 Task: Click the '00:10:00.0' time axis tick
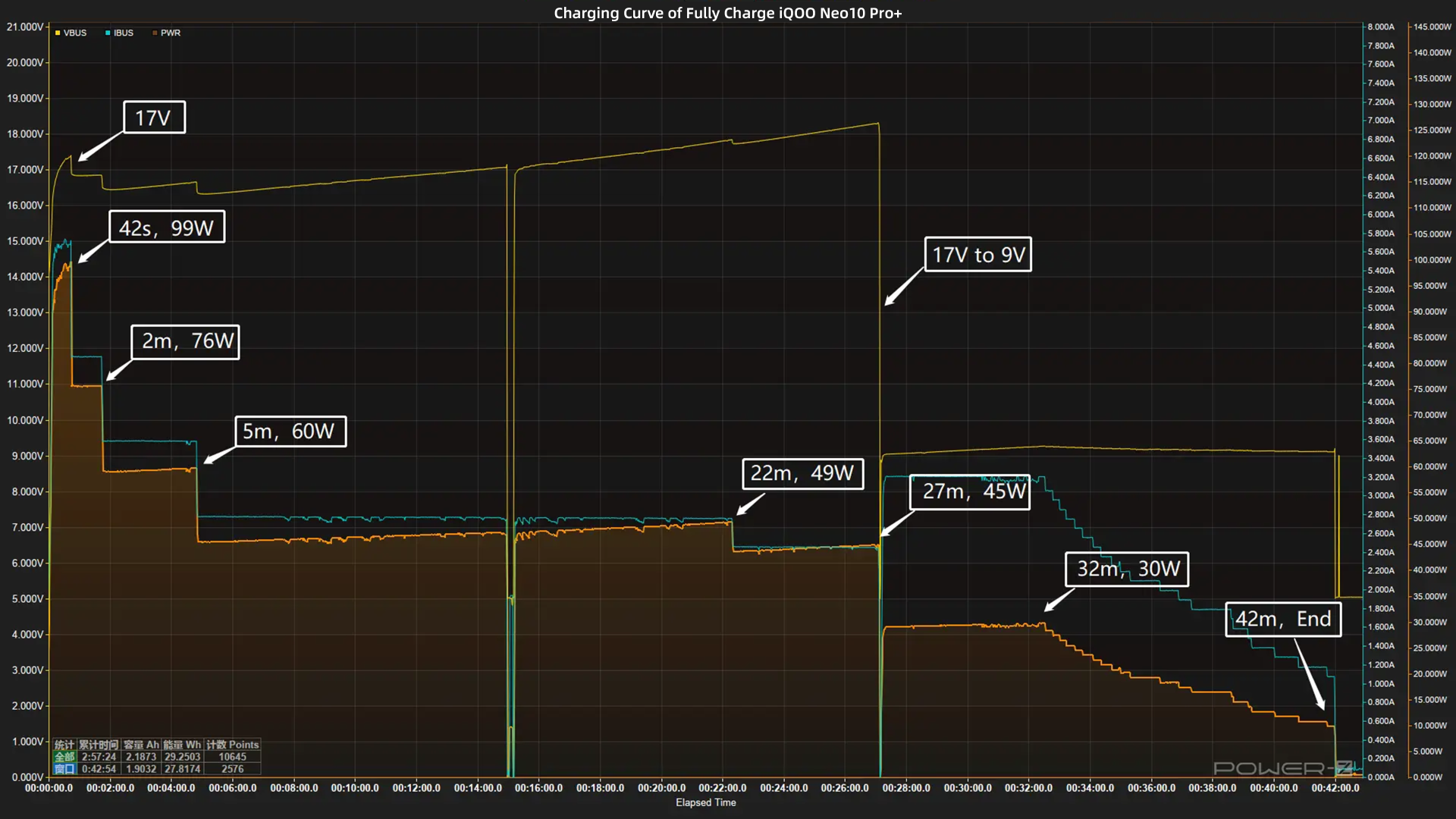355,788
